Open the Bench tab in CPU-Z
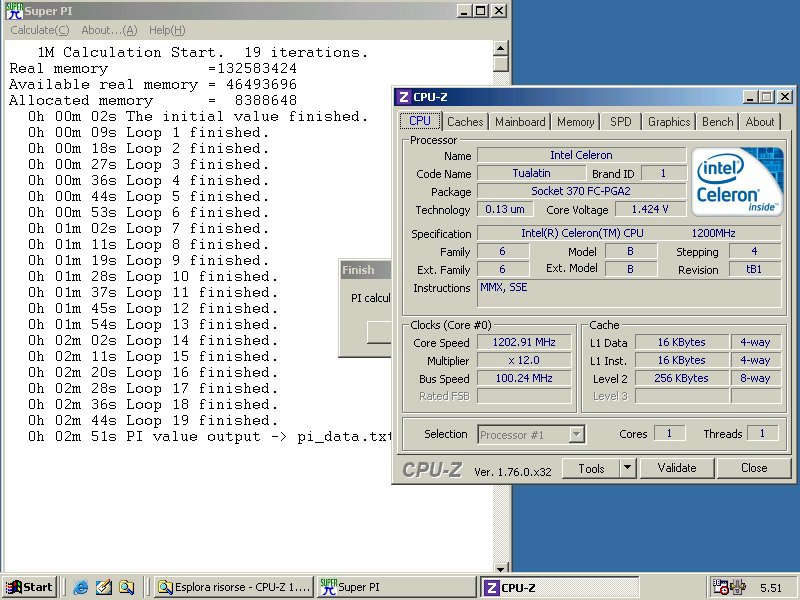The image size is (800, 600). point(717,122)
